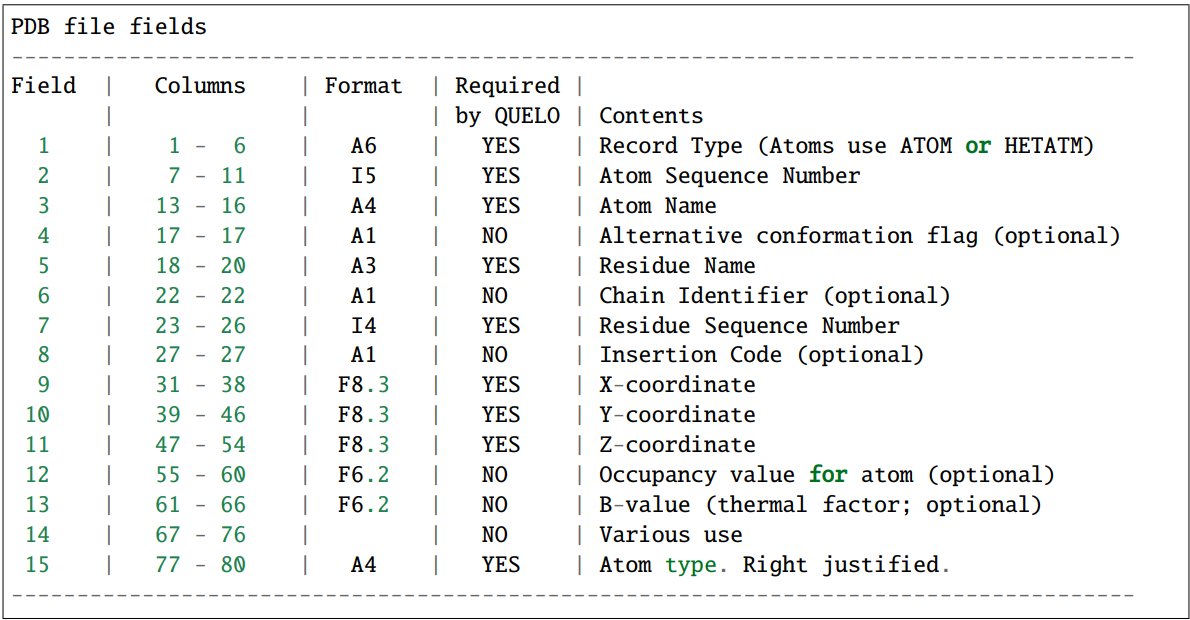
Task: Click the 'I4' format for Residue Sequence Number
Action: [x=364, y=326]
